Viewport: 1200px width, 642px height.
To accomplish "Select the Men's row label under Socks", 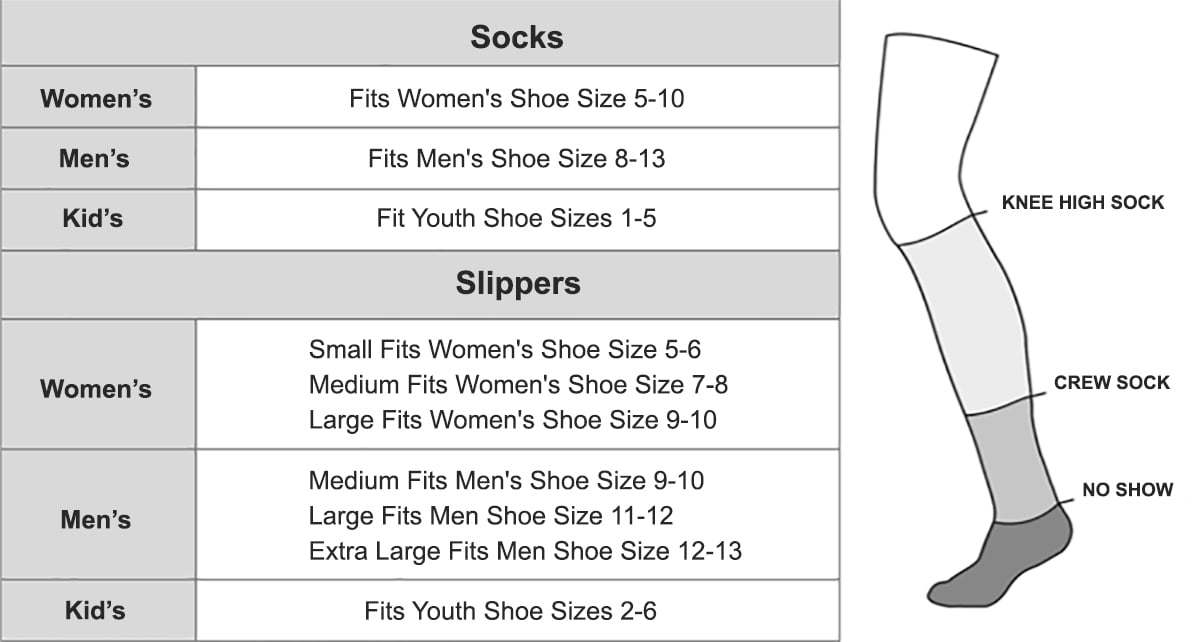I will pos(96,159).
